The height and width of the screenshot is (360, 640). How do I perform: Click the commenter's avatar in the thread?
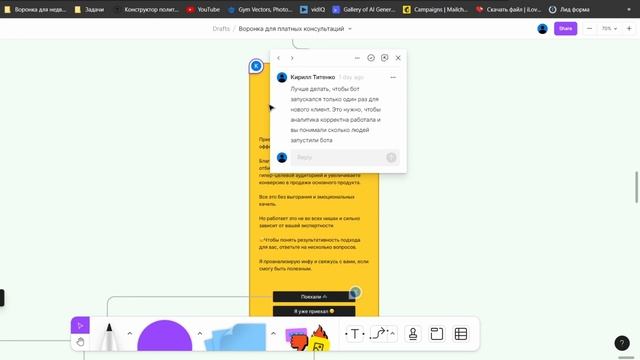[x=282, y=77]
